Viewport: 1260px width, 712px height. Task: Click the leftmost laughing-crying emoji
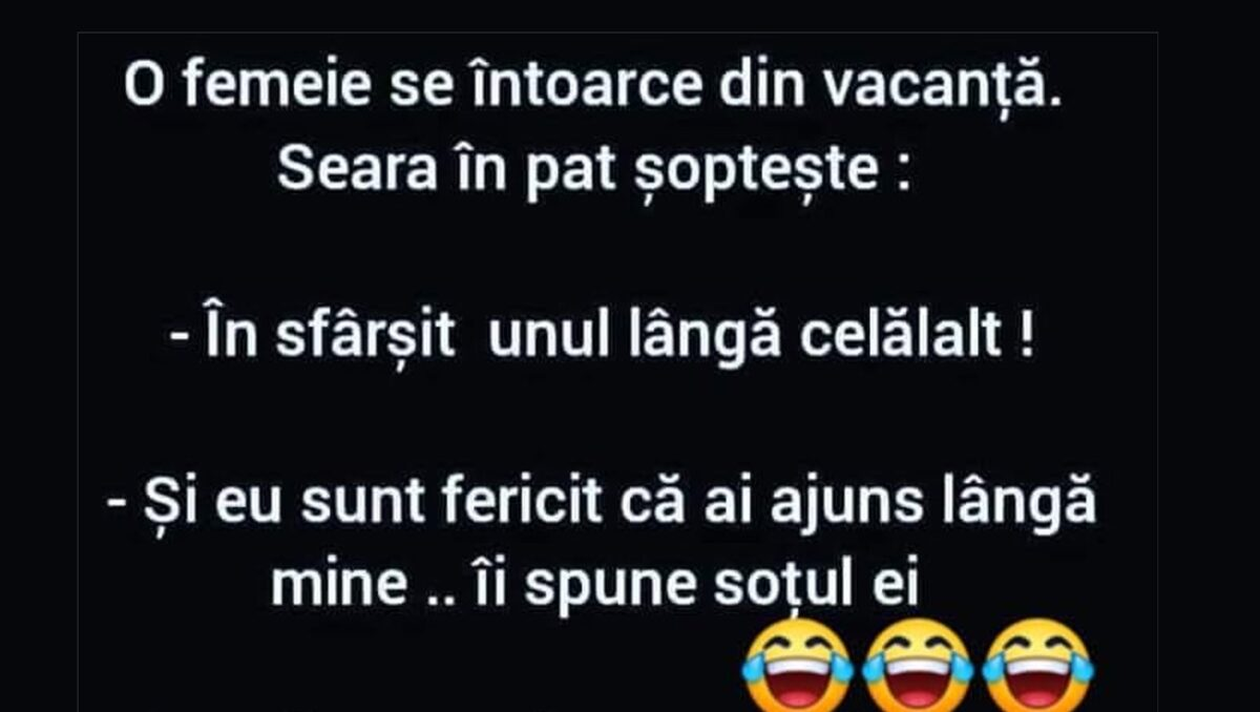798,667
